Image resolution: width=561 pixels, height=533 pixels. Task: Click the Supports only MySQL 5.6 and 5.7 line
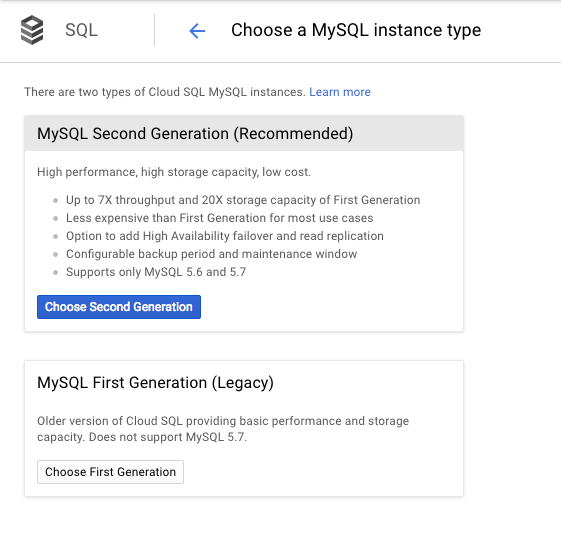(x=156, y=272)
